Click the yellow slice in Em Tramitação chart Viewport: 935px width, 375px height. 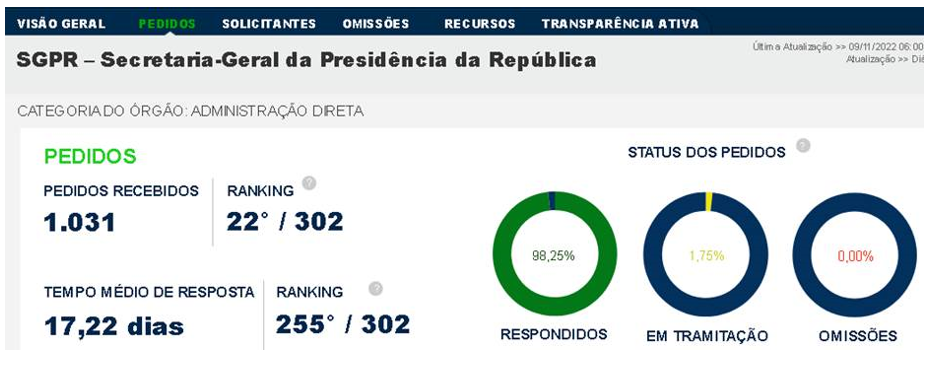point(708,202)
